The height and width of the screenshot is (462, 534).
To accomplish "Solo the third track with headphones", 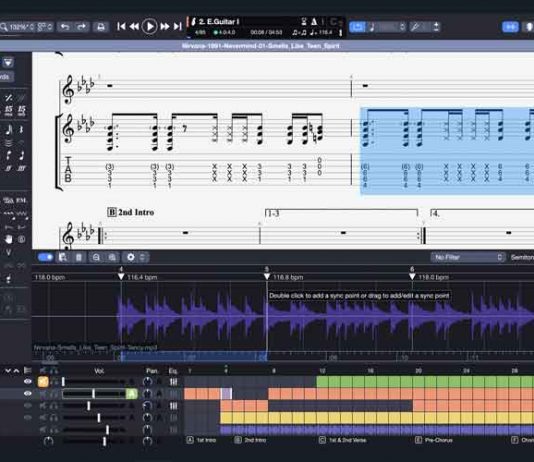I will point(54,406).
